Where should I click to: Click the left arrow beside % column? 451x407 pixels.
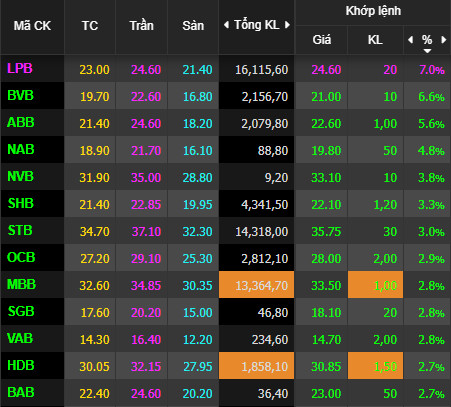pos(410,40)
